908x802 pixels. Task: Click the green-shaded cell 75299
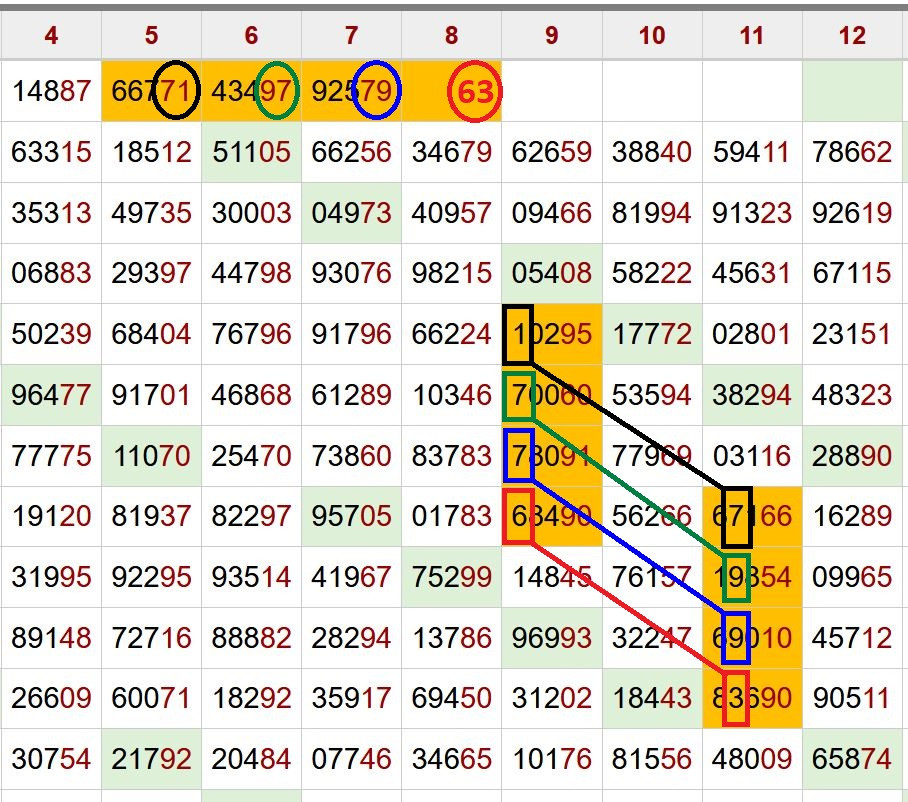click(x=452, y=577)
